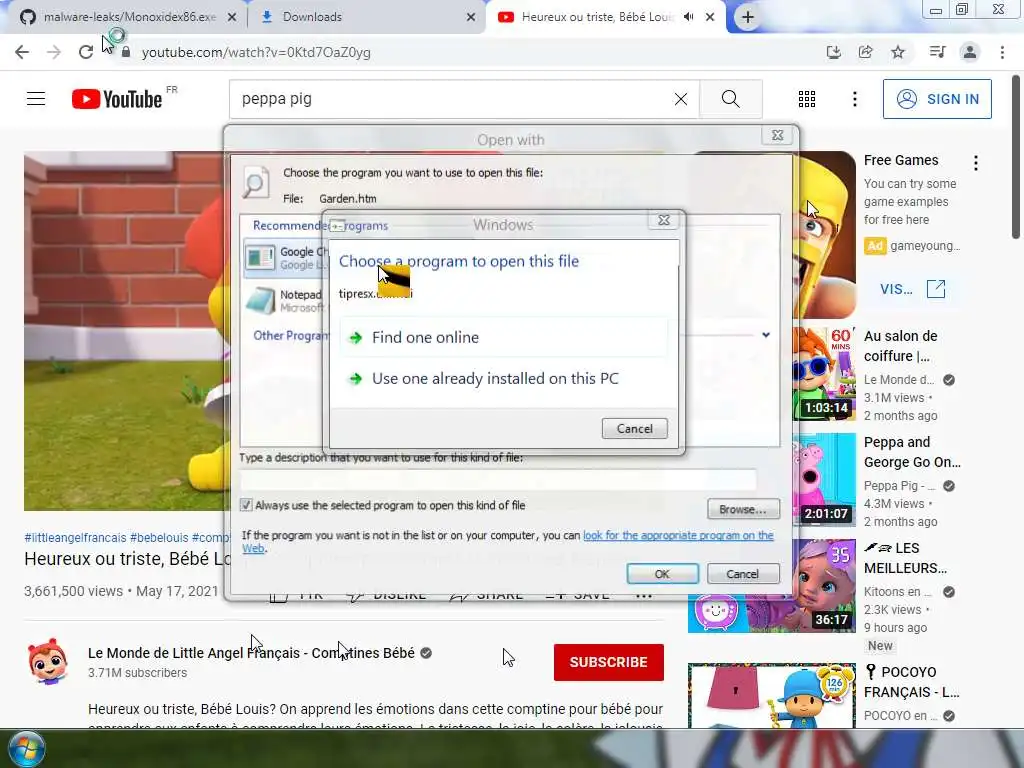Toggle 'Always use the selected program' checkbox
Screen dimensions: 1024x768
246,505
